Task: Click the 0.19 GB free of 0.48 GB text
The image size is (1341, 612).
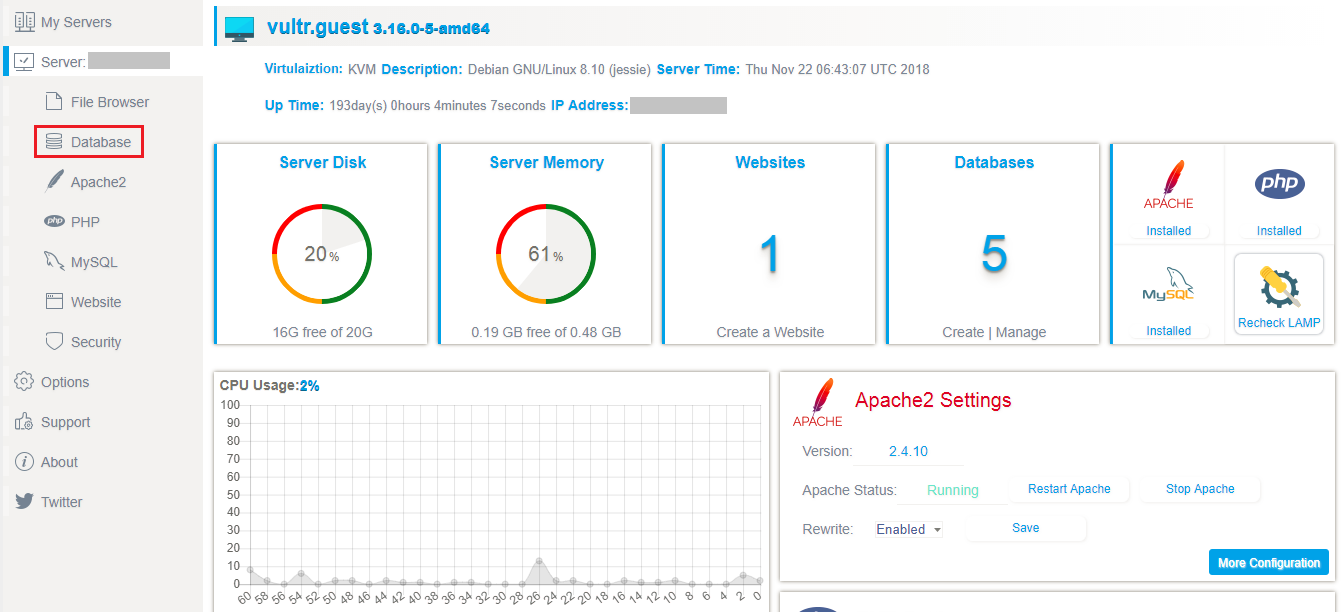Action: tap(546, 332)
